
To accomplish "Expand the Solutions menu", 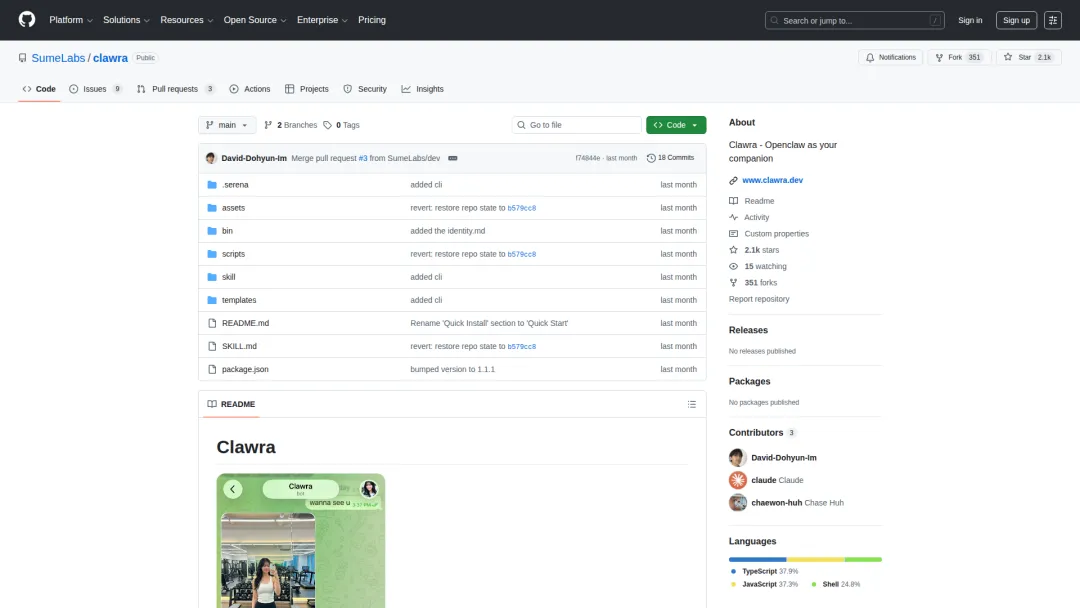I will click(126, 20).
